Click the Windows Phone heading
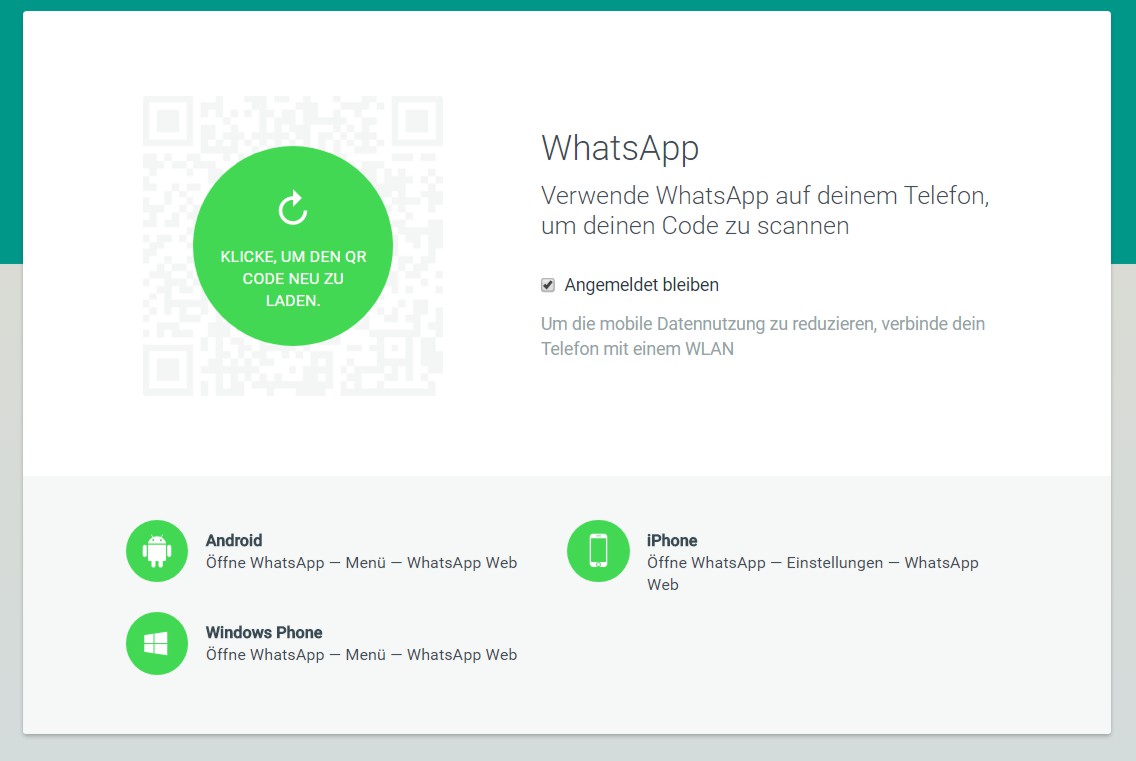The image size is (1136, 761). pyautogui.click(x=264, y=632)
